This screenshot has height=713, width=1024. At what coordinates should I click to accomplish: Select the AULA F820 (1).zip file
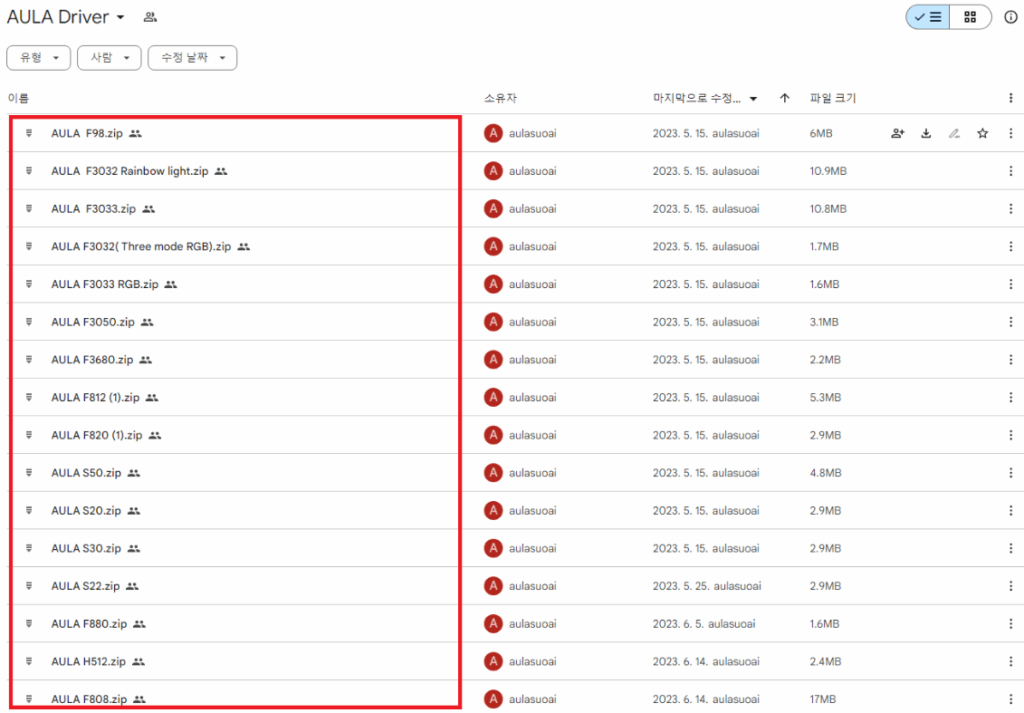pos(97,435)
